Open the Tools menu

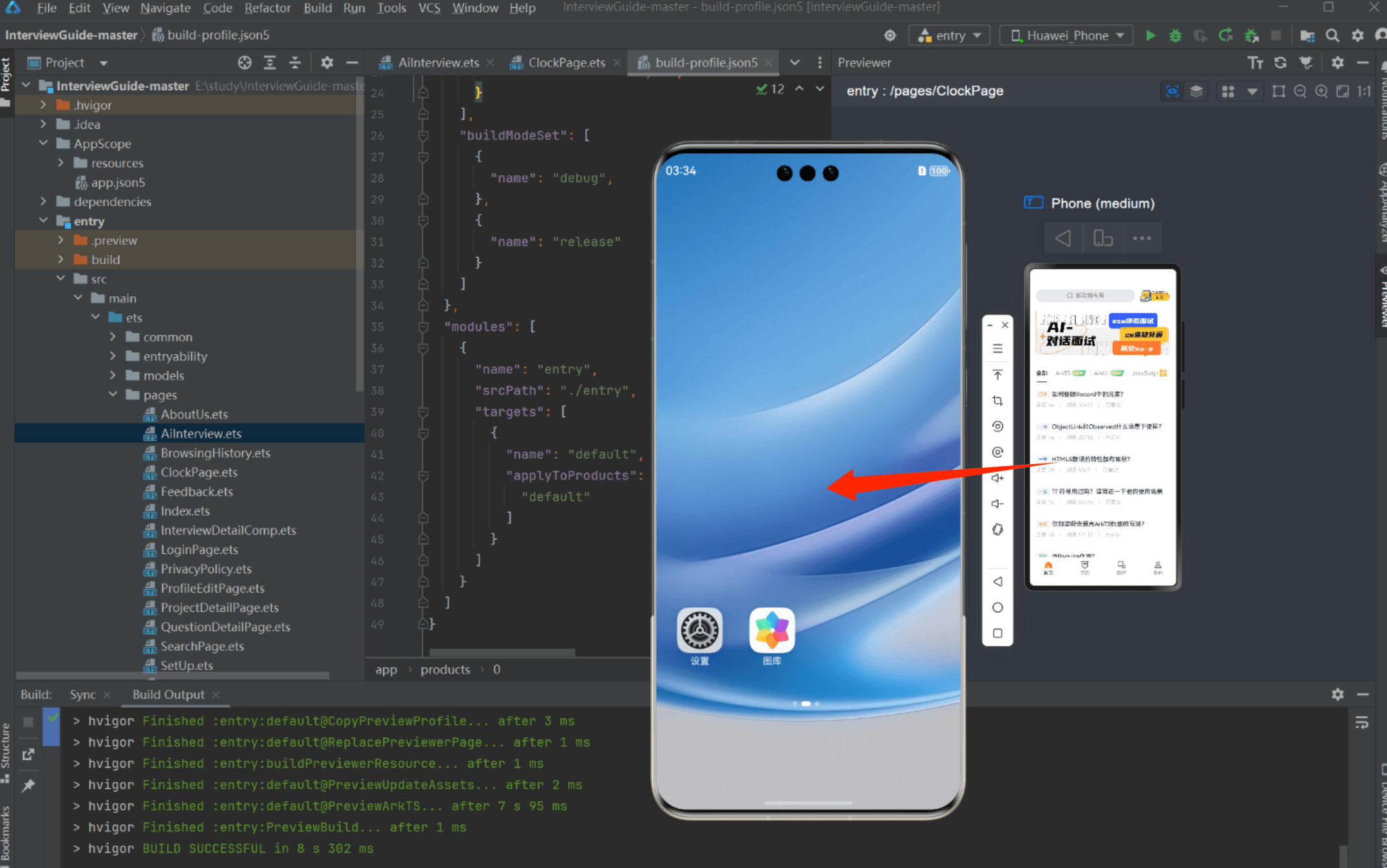[392, 8]
